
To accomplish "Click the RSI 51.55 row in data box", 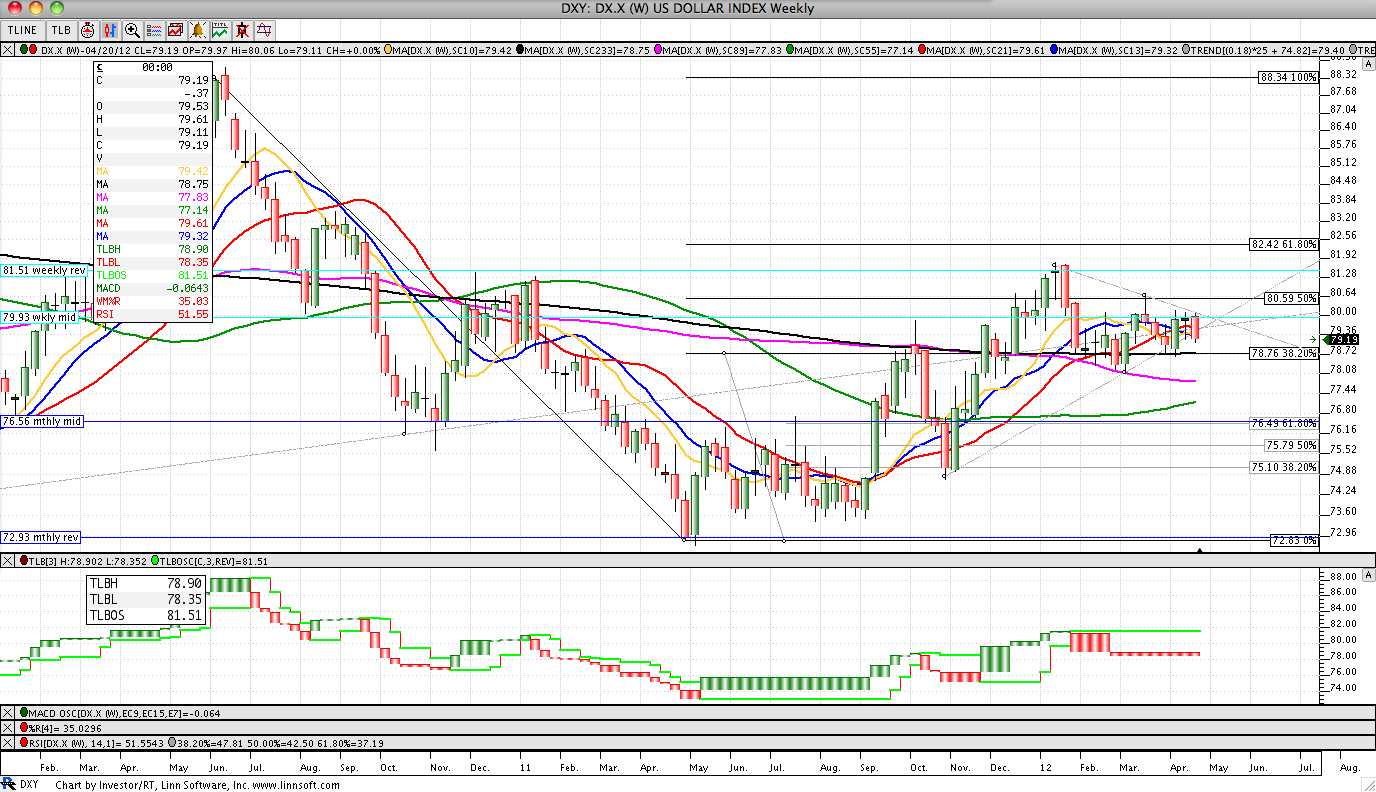I will [152, 314].
